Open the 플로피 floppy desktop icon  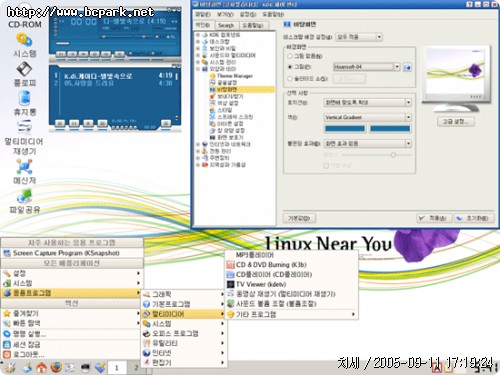click(x=24, y=74)
